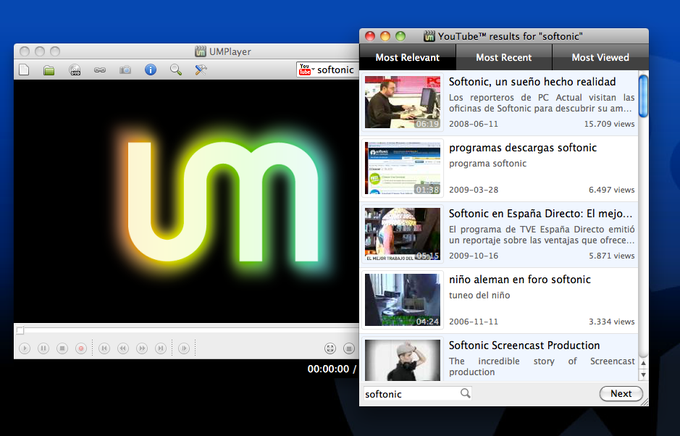The width and height of the screenshot is (680, 436).
Task: Switch to the Most Relevant tab
Action: (407, 57)
